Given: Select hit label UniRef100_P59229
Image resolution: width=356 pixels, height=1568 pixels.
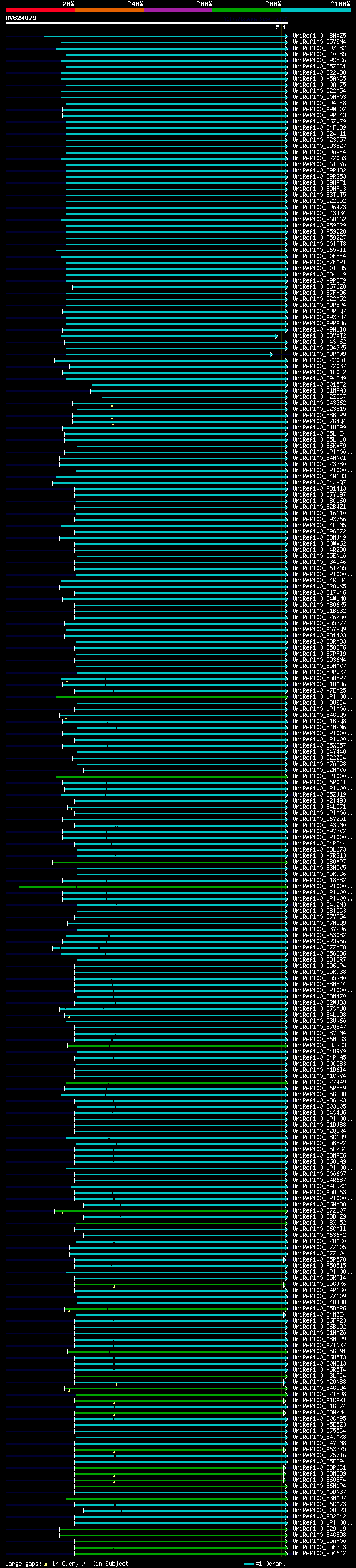Looking at the screenshot, I should (319, 225).
